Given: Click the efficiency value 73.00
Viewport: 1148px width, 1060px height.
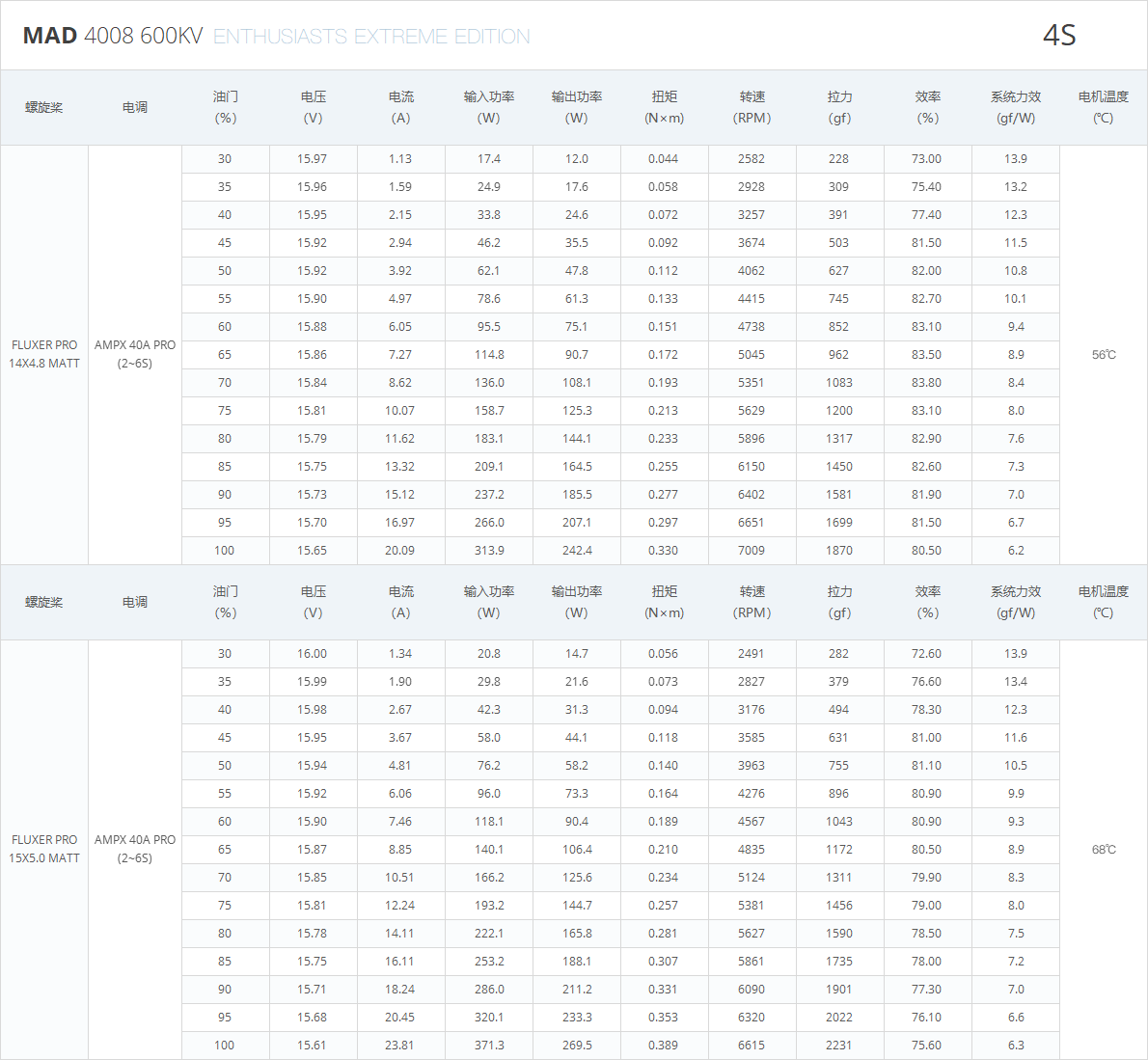Looking at the screenshot, I should point(926,159).
